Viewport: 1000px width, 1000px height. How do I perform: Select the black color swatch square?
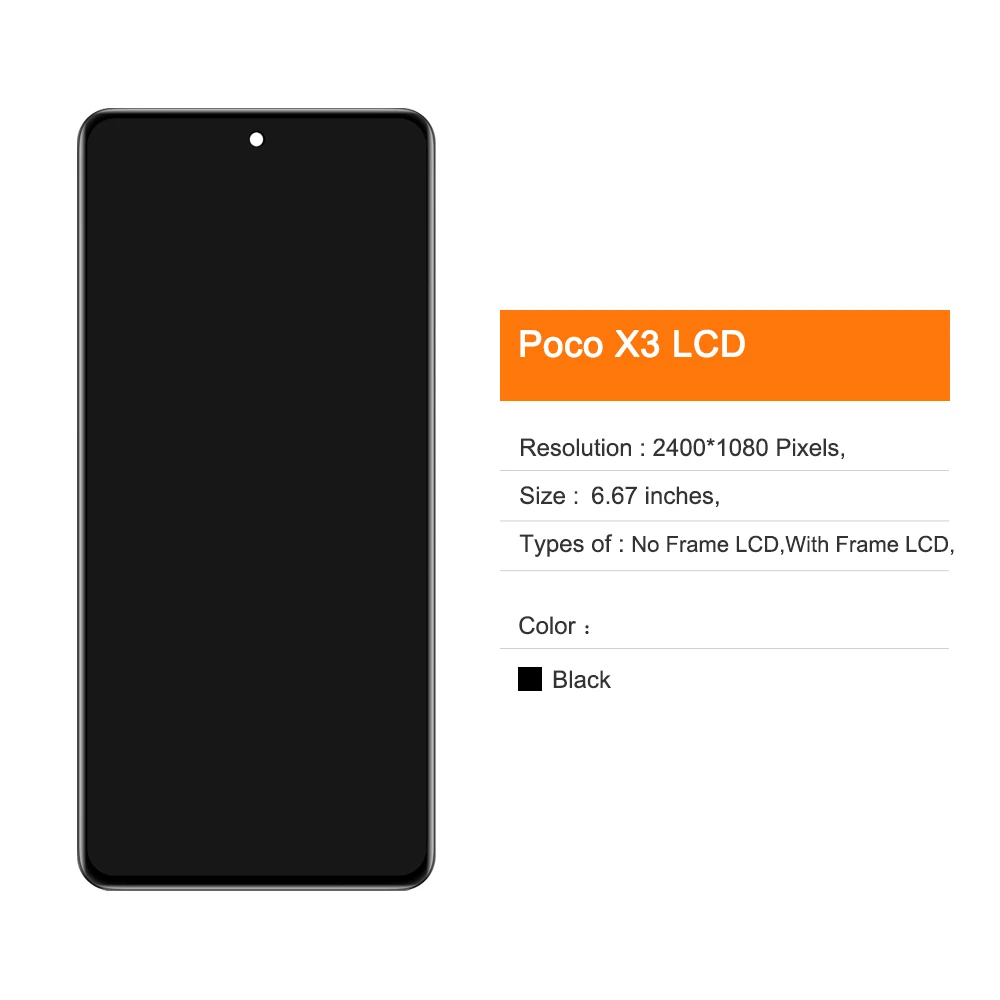tap(530, 679)
